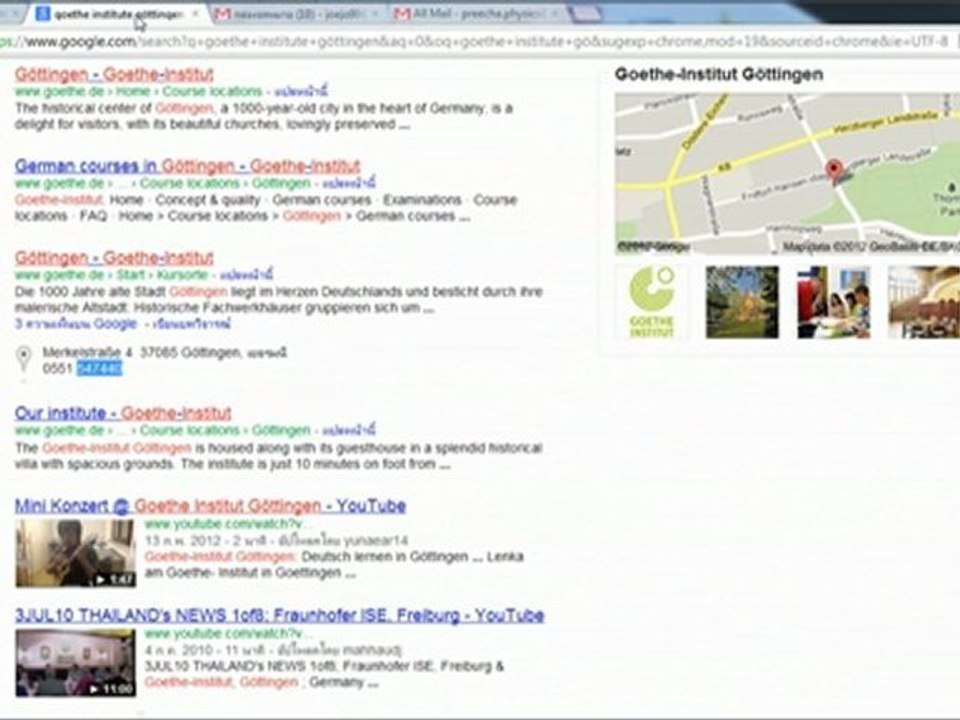This screenshot has height=720, width=960.
Task: Play the Mini Konzert video thumbnail
Action: coord(75,553)
